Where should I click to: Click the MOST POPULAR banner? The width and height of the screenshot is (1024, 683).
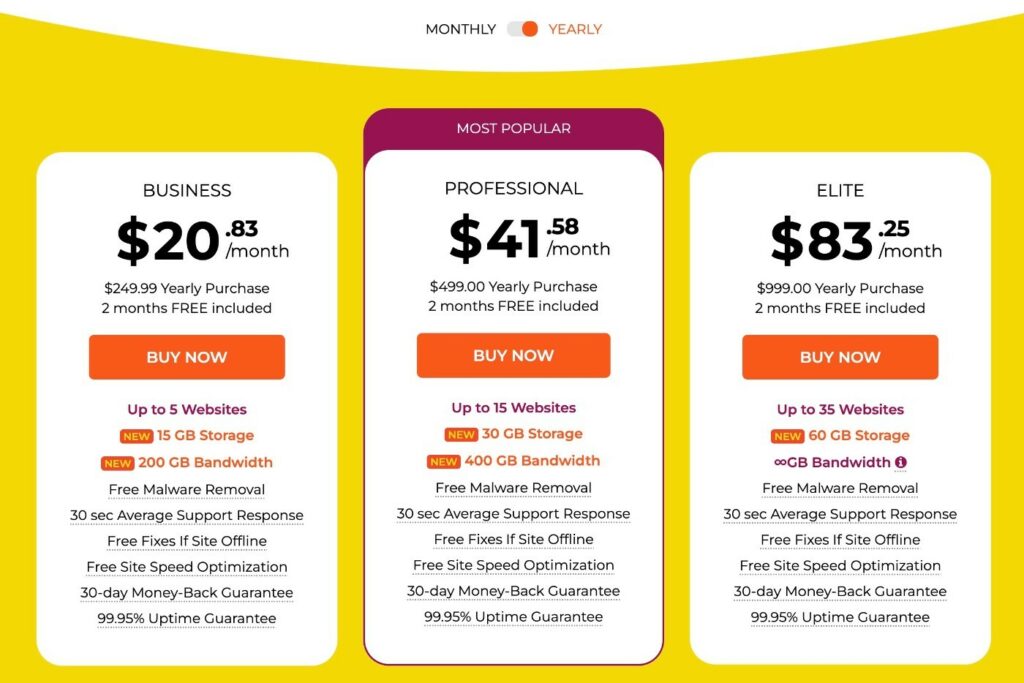[513, 128]
